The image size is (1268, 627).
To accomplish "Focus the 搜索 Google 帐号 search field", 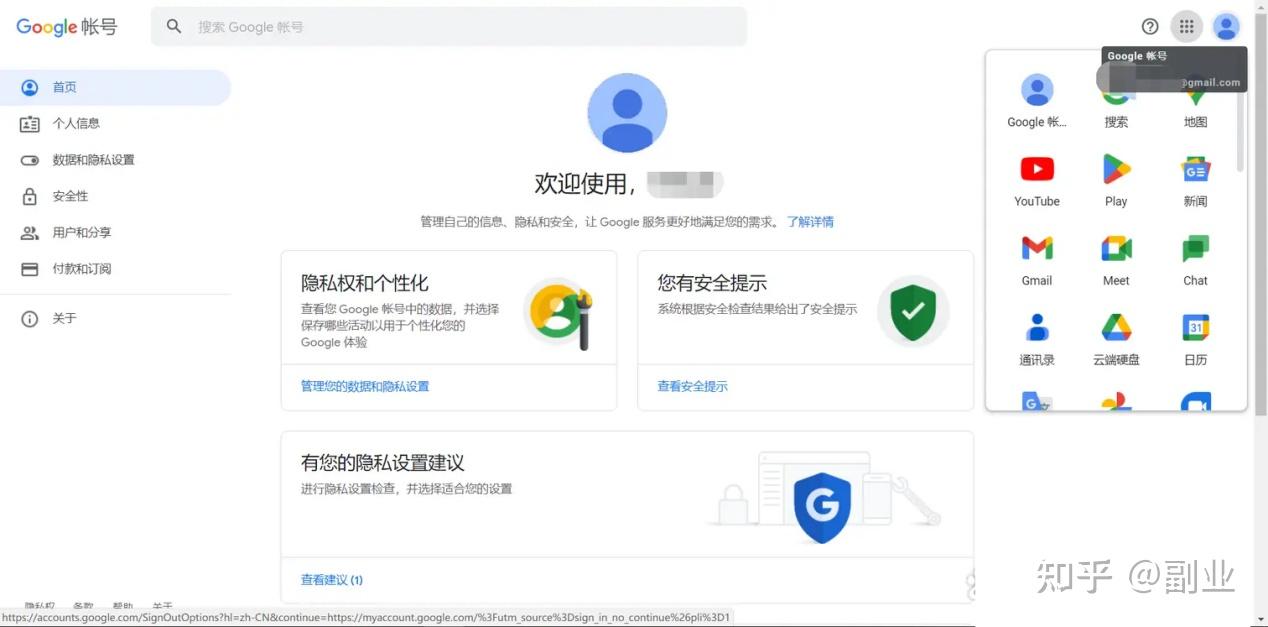I will [449, 27].
